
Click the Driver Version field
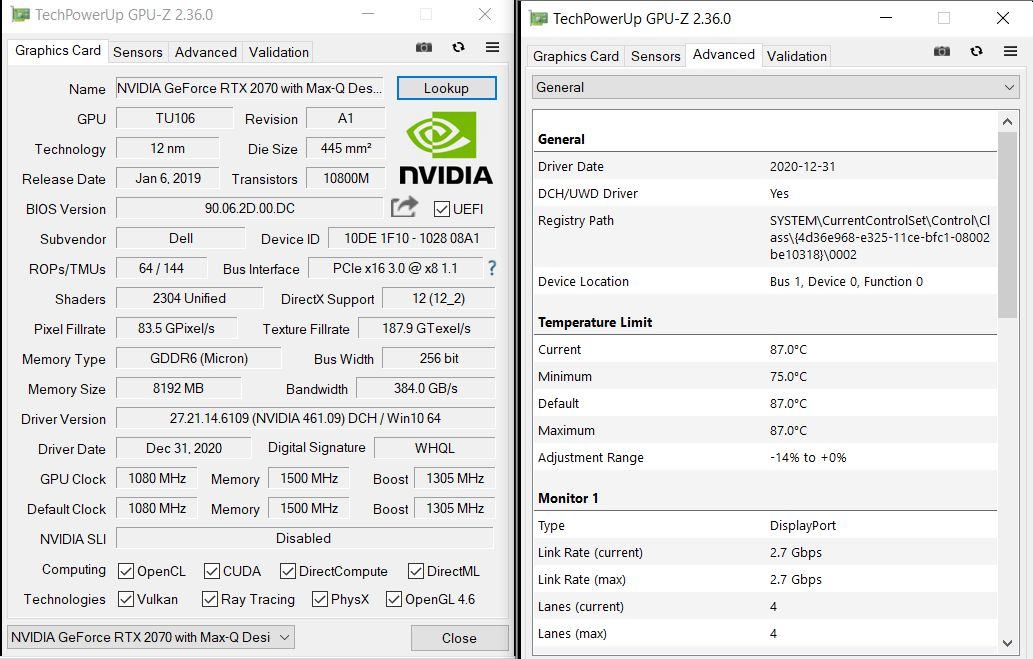[x=305, y=418]
